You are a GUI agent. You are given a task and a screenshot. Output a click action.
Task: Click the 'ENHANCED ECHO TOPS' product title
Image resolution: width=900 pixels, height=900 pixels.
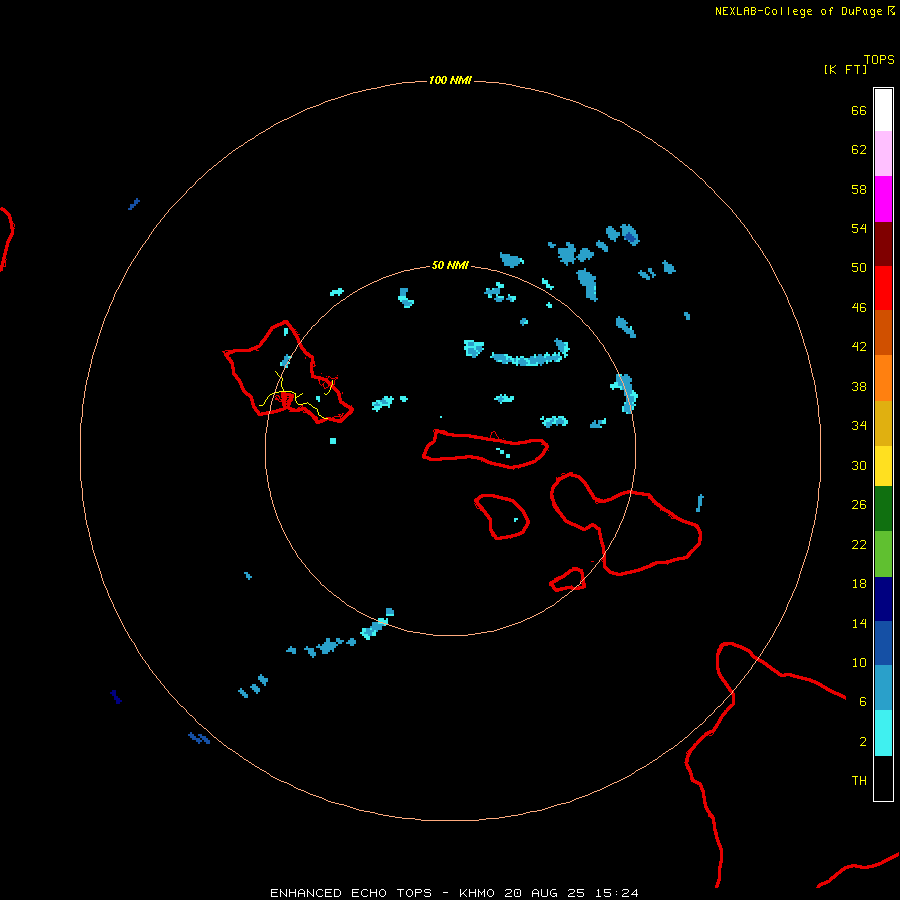point(351,893)
